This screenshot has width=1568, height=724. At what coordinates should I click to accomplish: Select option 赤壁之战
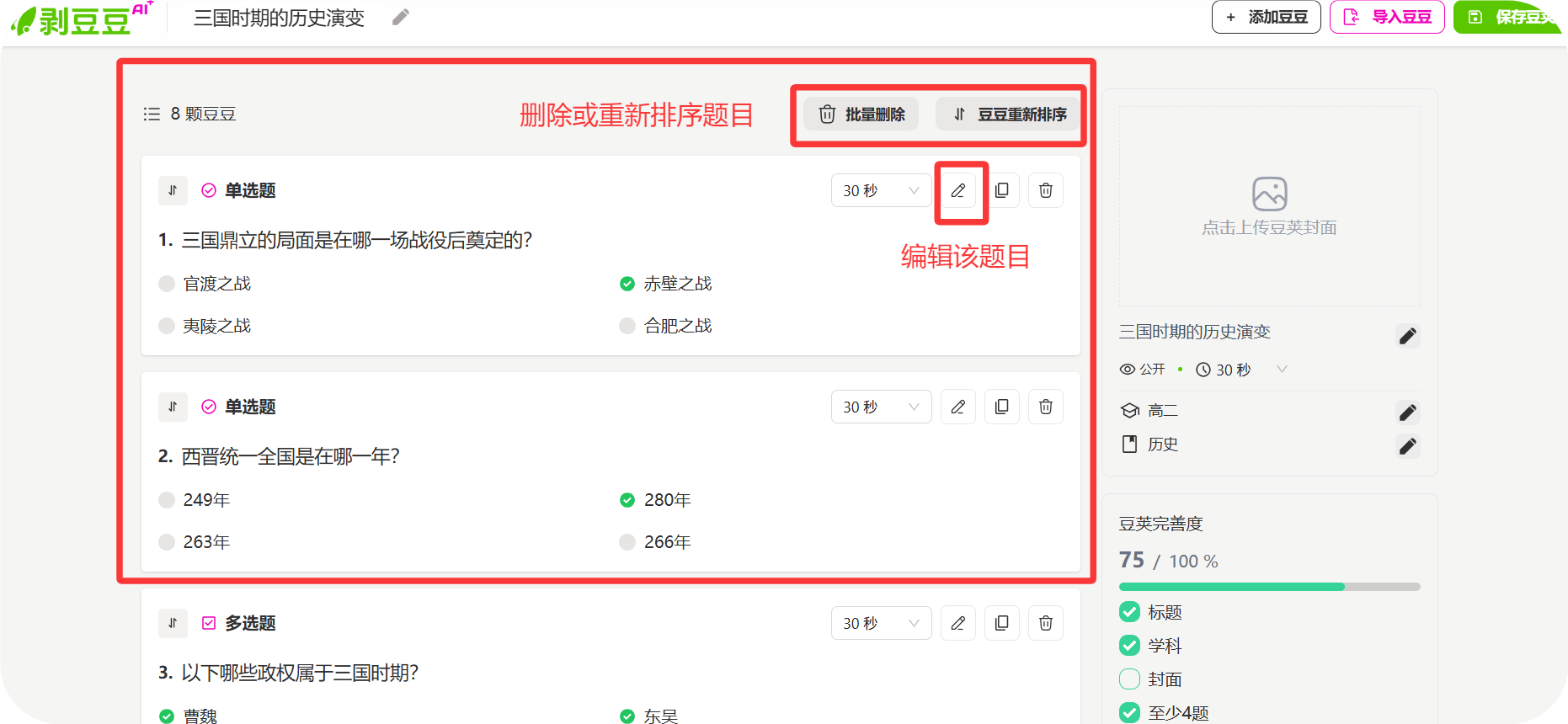click(627, 284)
